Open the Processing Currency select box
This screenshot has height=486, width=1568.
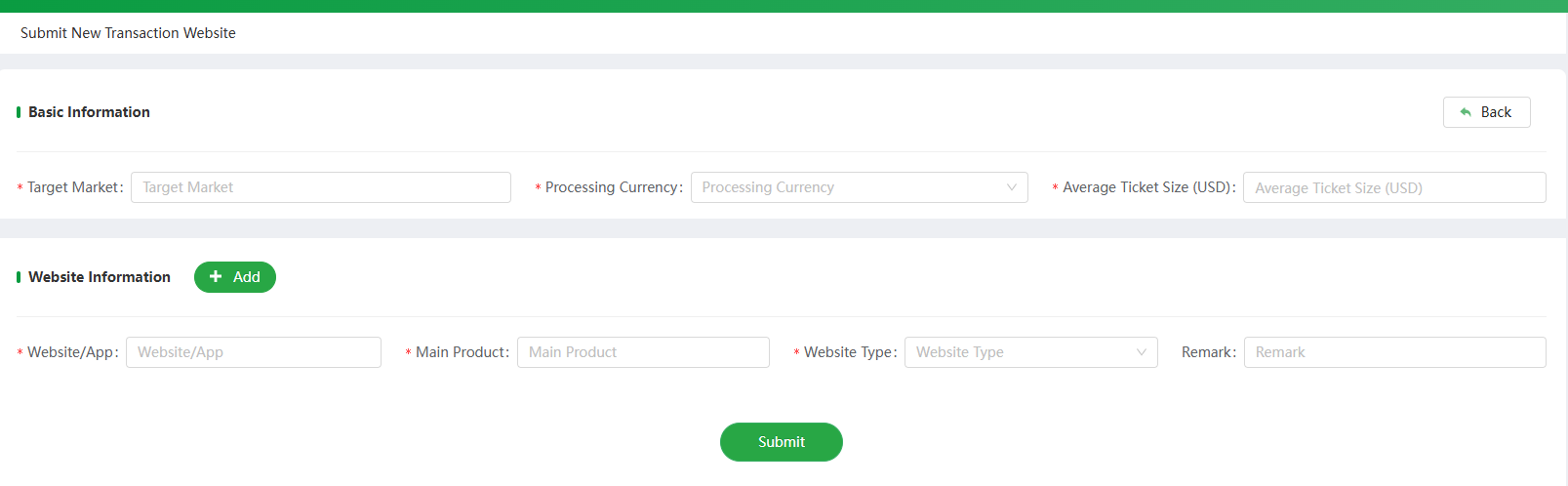[860, 187]
